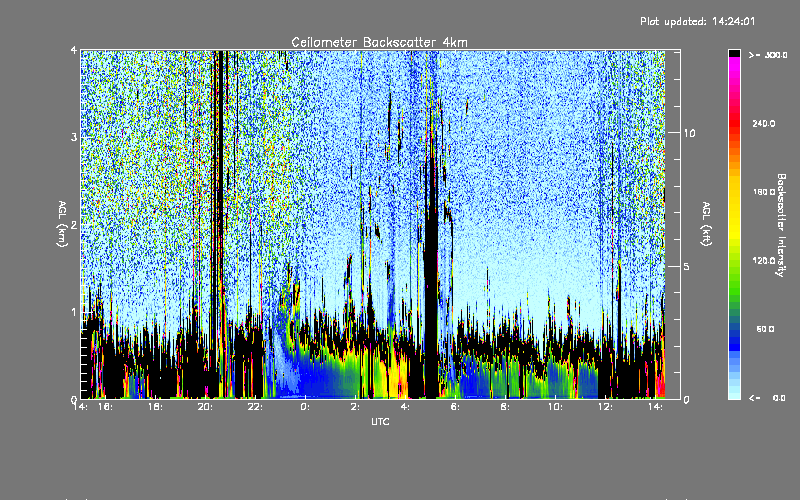Select the '120.0' colorbar value
Image resolution: width=800 pixels, height=500 pixels.
(x=763, y=260)
